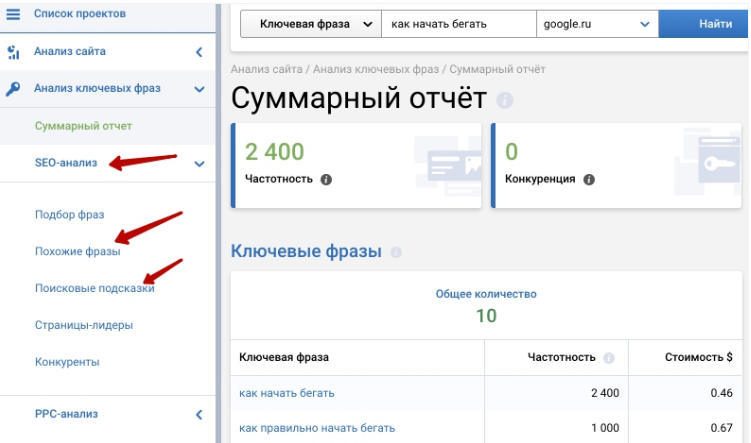Click info icon beside Суммарный отчёт heading
The image size is (751, 443).
[x=504, y=100]
